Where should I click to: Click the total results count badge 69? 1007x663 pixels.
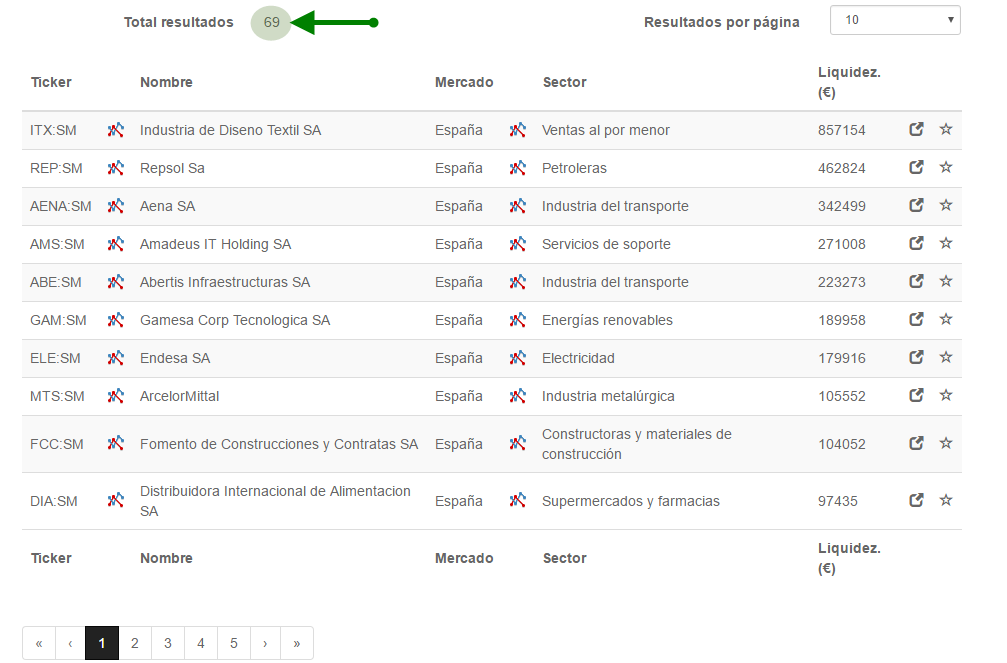click(x=271, y=22)
